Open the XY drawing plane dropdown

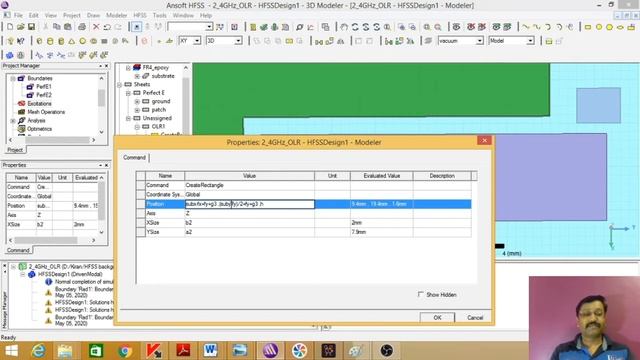click(197, 41)
